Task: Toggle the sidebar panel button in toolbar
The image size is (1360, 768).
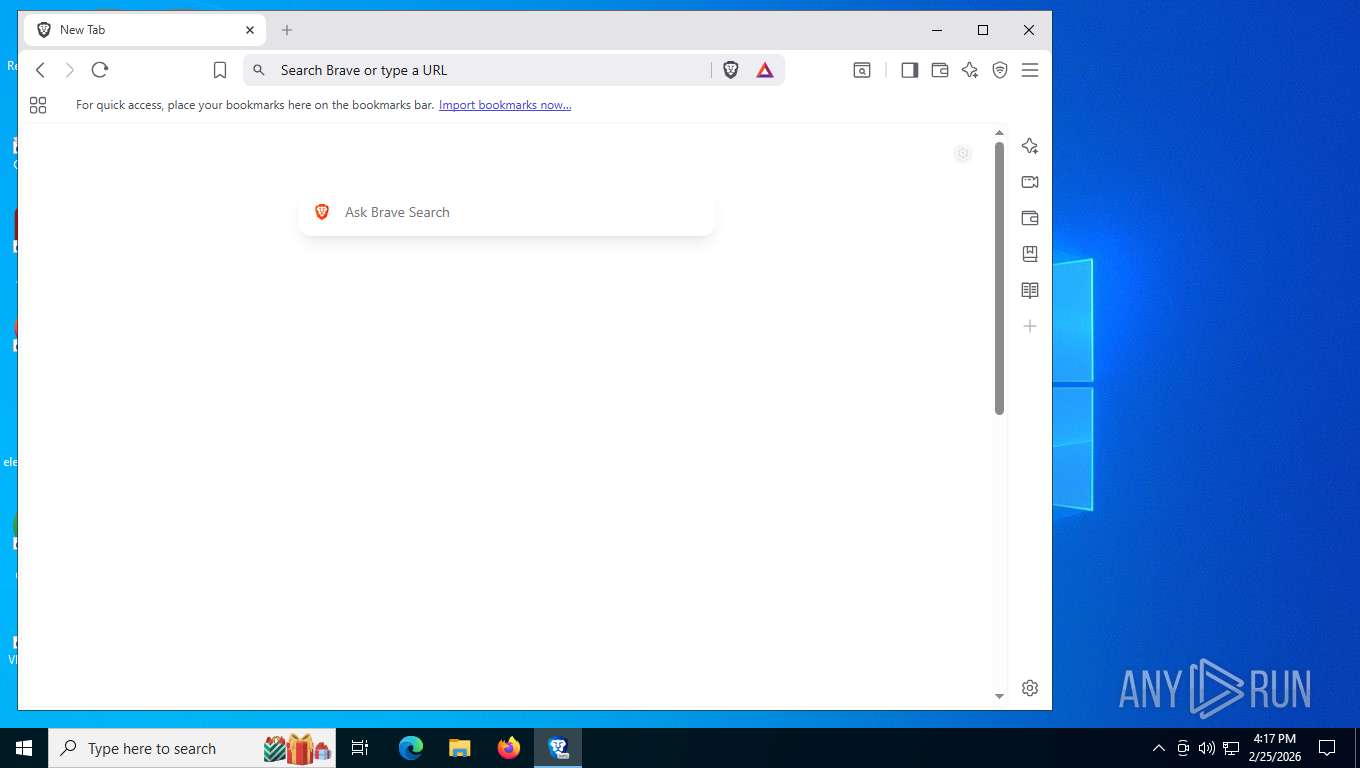Action: [909, 70]
